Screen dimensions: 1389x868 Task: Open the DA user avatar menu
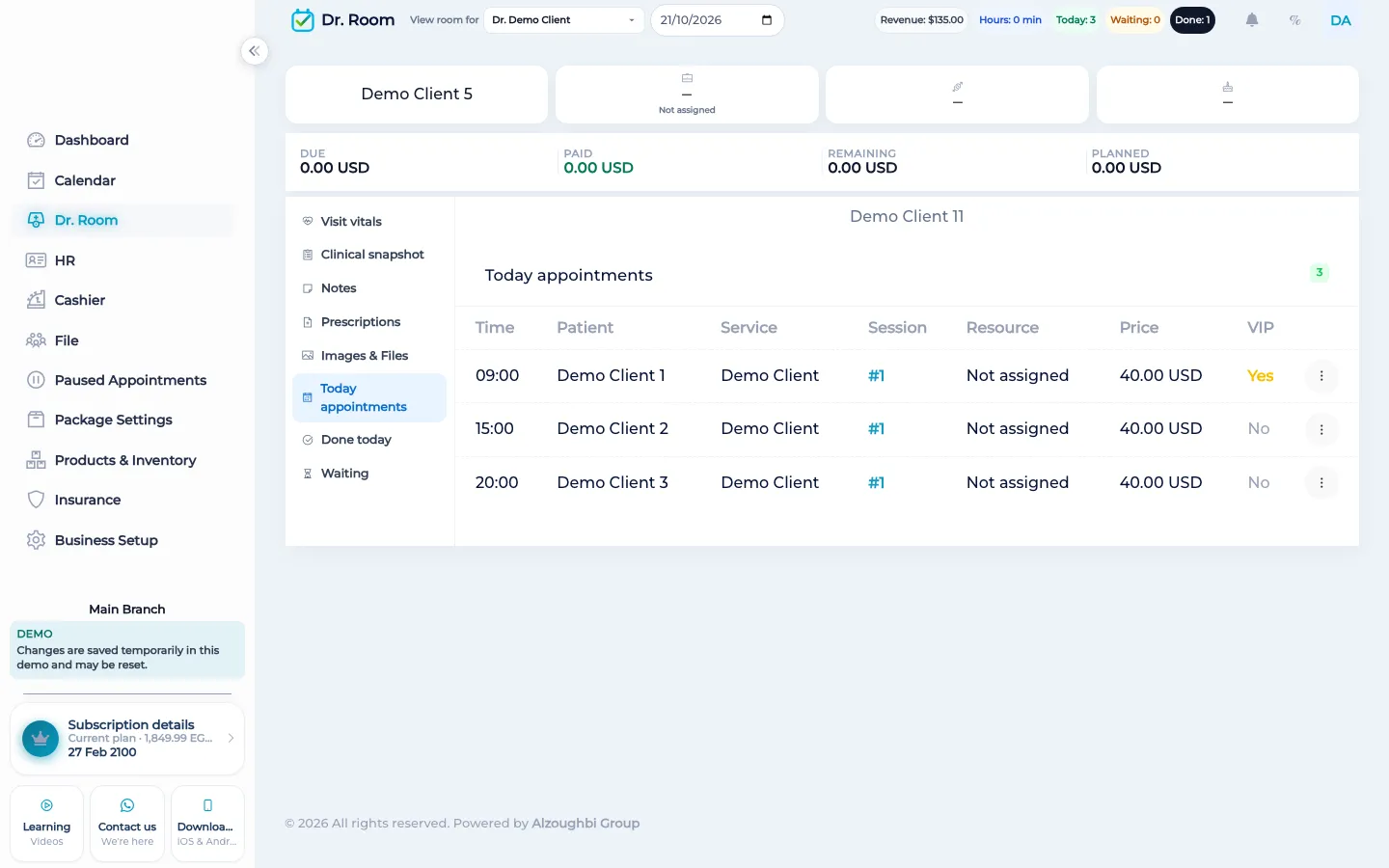coord(1341,20)
